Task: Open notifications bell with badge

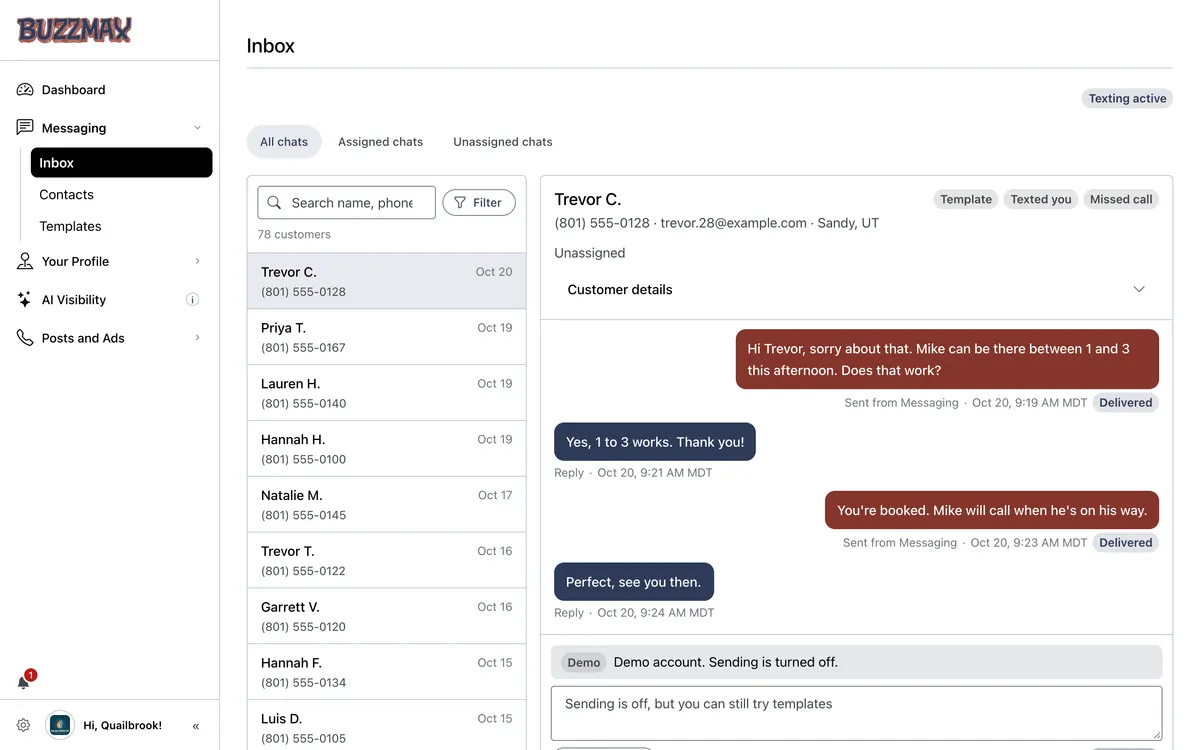Action: pyautogui.click(x=25, y=681)
